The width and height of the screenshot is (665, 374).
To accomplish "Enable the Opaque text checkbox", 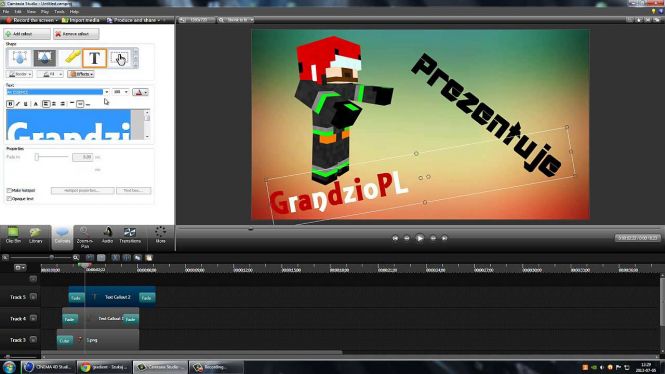I will (x=9, y=198).
